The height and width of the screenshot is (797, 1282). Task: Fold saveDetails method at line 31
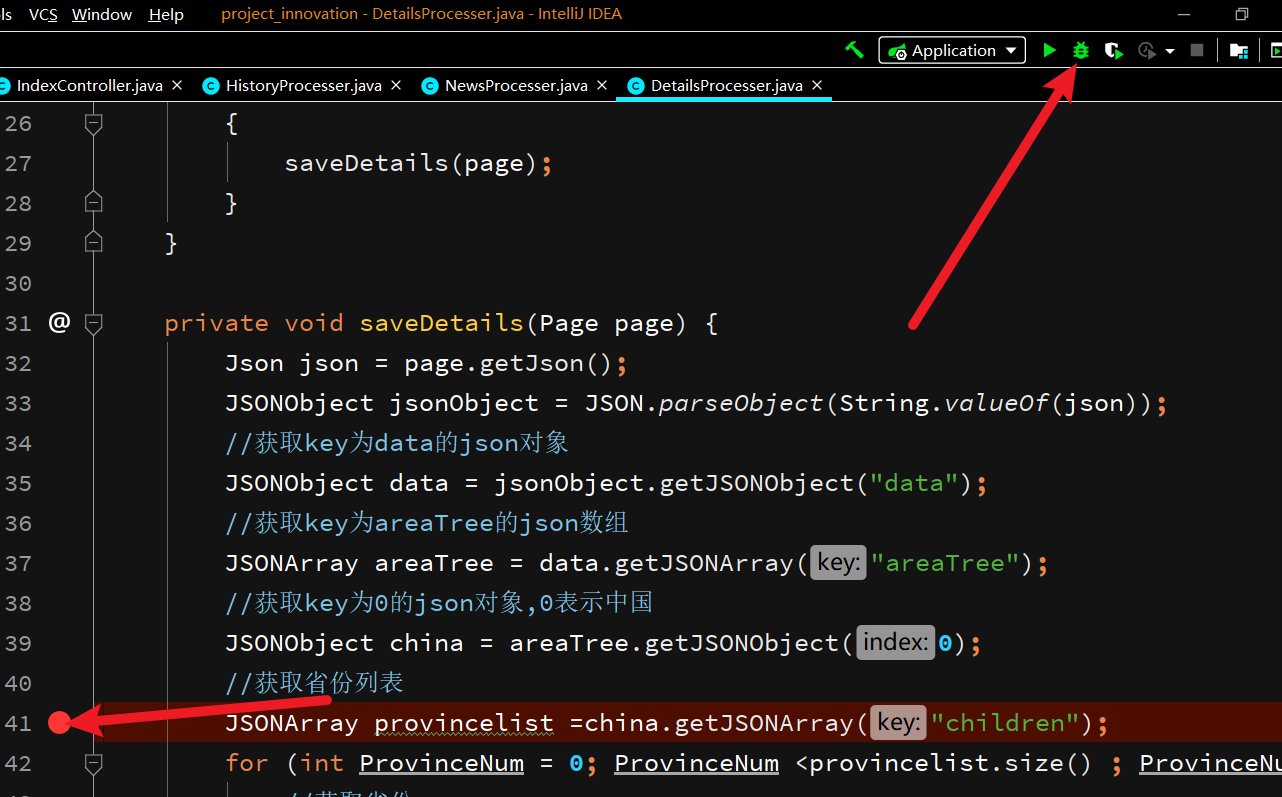pyautogui.click(x=94, y=323)
